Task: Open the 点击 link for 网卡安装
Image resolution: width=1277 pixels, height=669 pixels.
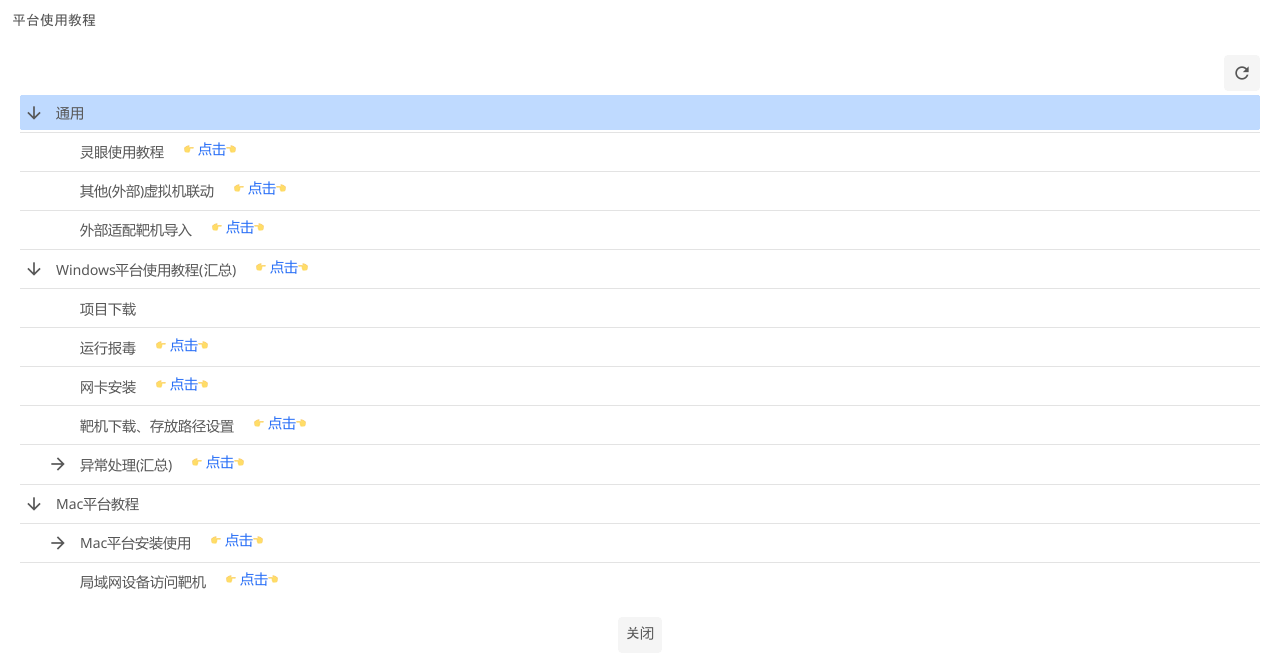Action: tap(183, 385)
